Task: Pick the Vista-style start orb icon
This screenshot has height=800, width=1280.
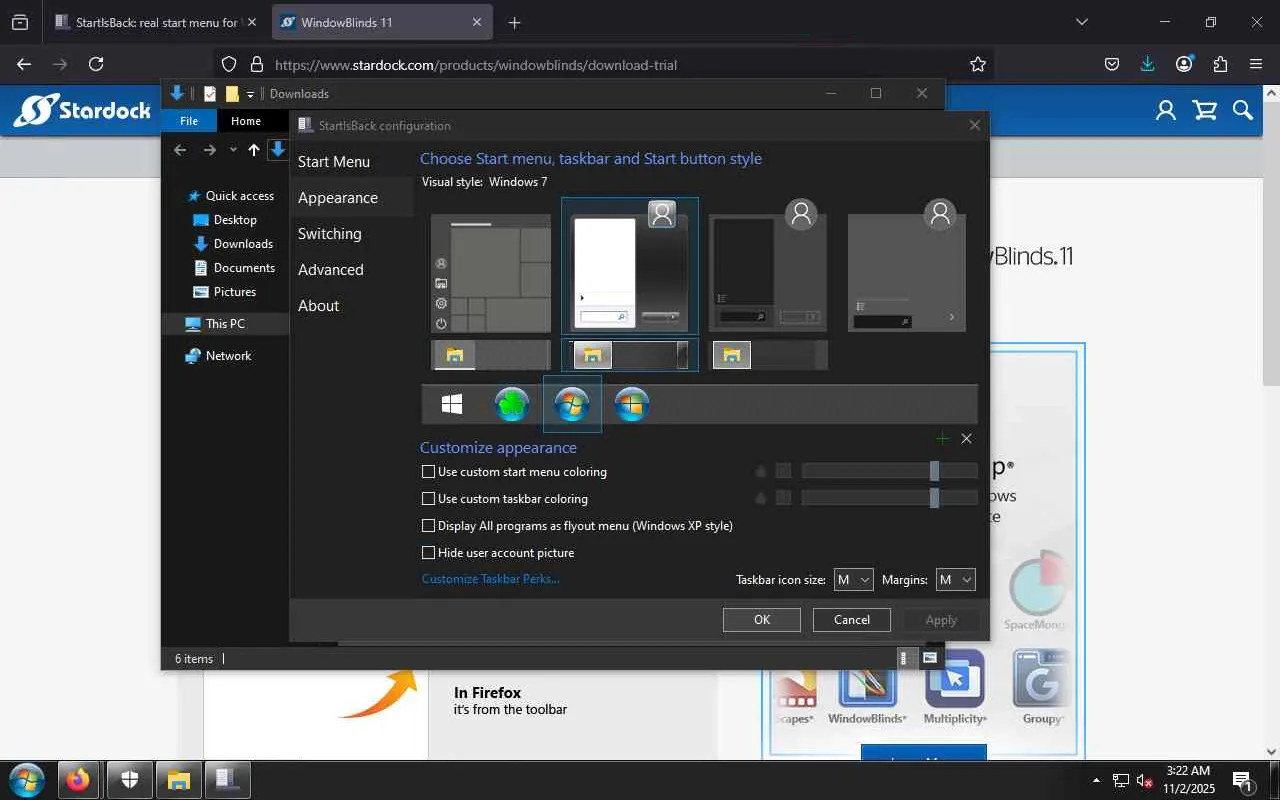Action: point(632,404)
